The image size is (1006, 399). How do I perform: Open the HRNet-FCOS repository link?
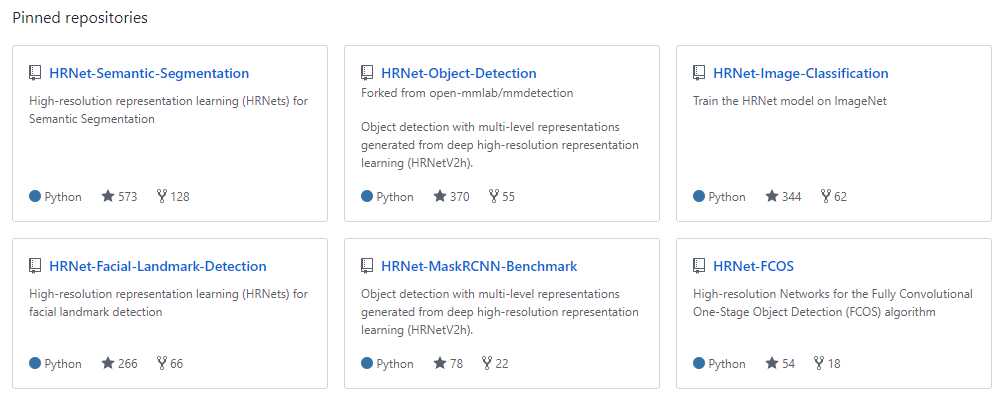coord(753,266)
